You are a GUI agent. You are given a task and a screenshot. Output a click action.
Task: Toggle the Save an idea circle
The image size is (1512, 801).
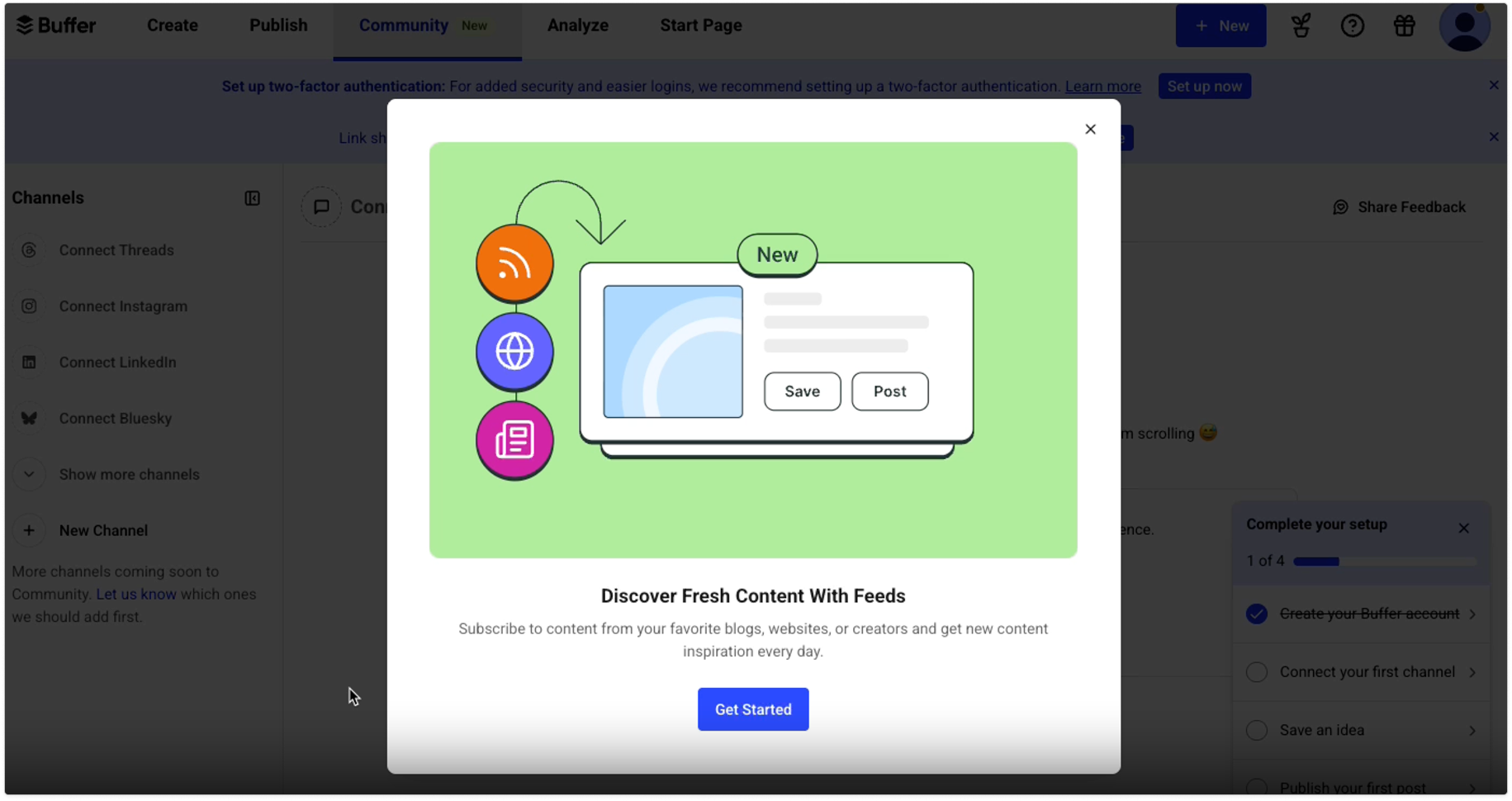point(1256,731)
